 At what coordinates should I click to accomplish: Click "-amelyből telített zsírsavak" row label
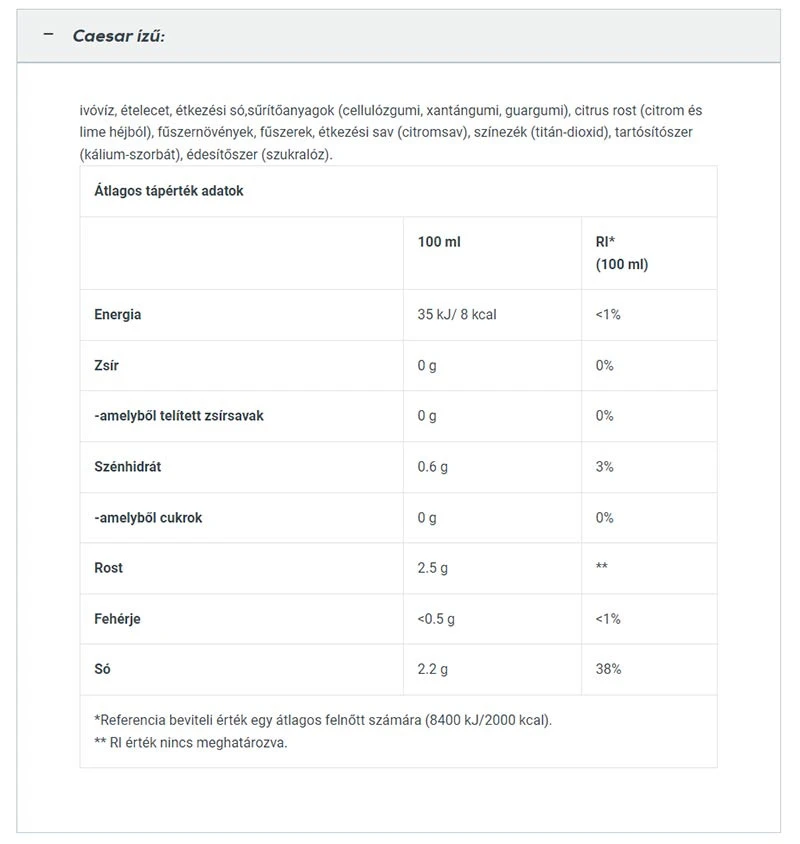[x=179, y=415]
